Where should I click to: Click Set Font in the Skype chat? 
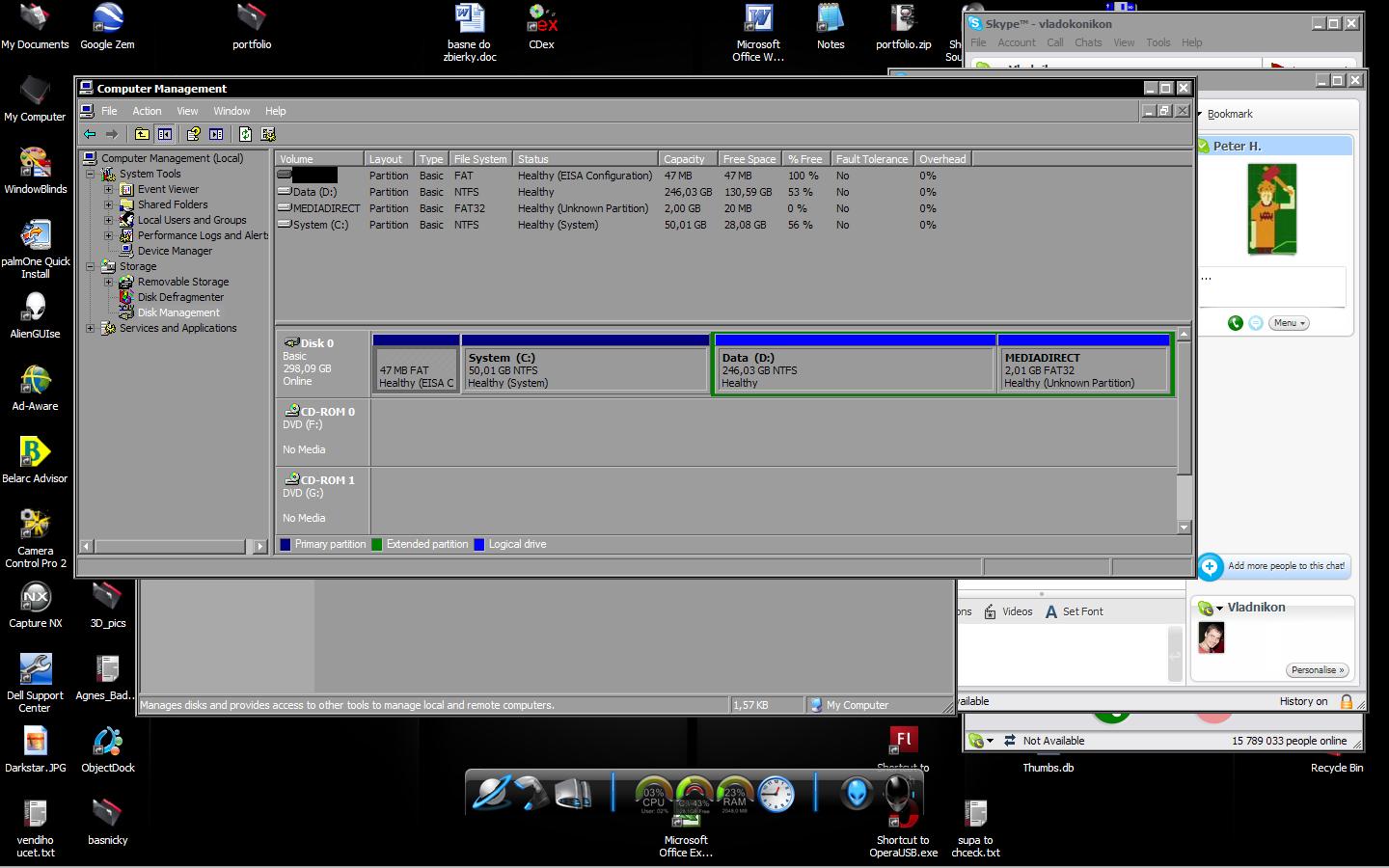coord(1074,611)
